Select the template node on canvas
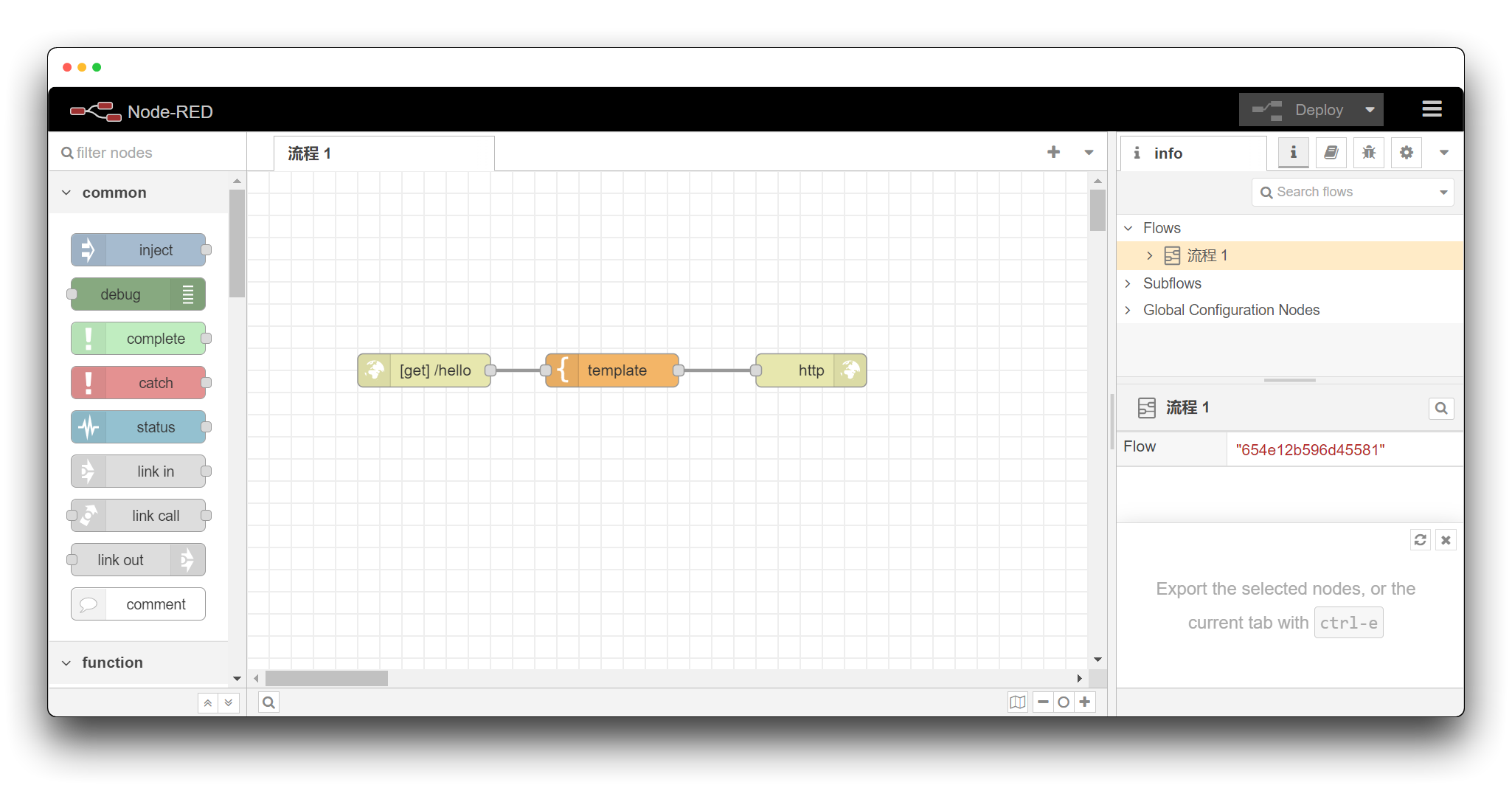This screenshot has width=1512, height=788. coord(612,370)
